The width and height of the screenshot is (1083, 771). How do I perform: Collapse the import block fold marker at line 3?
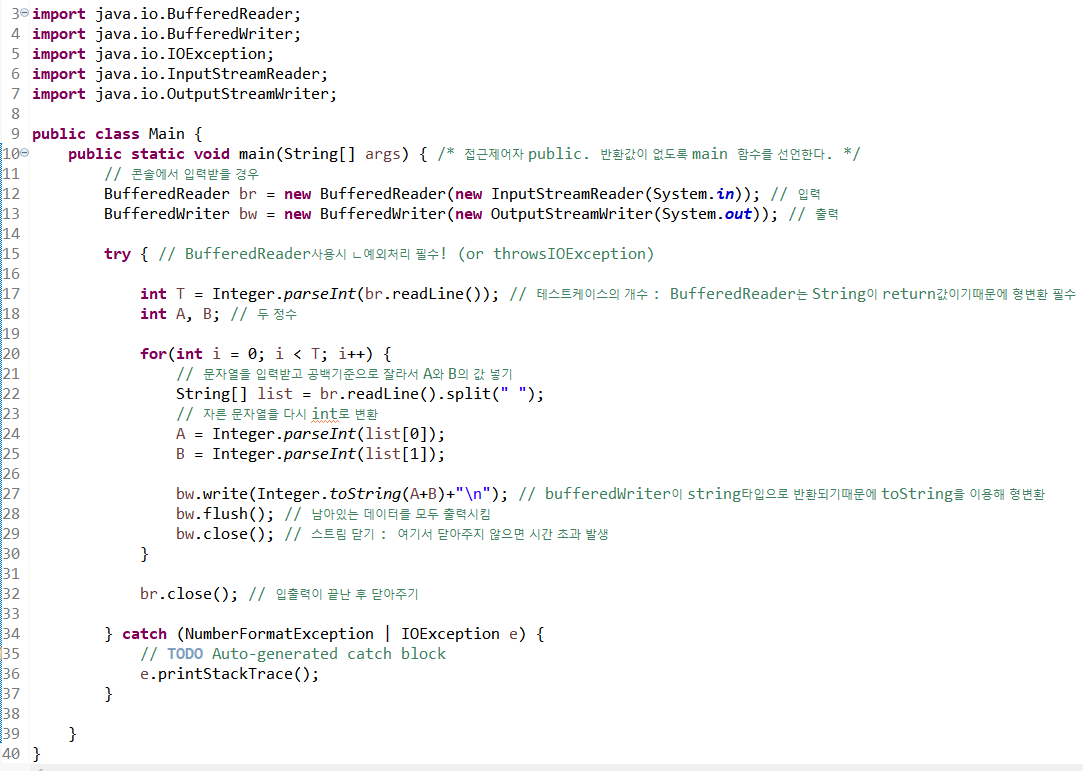pos(25,13)
